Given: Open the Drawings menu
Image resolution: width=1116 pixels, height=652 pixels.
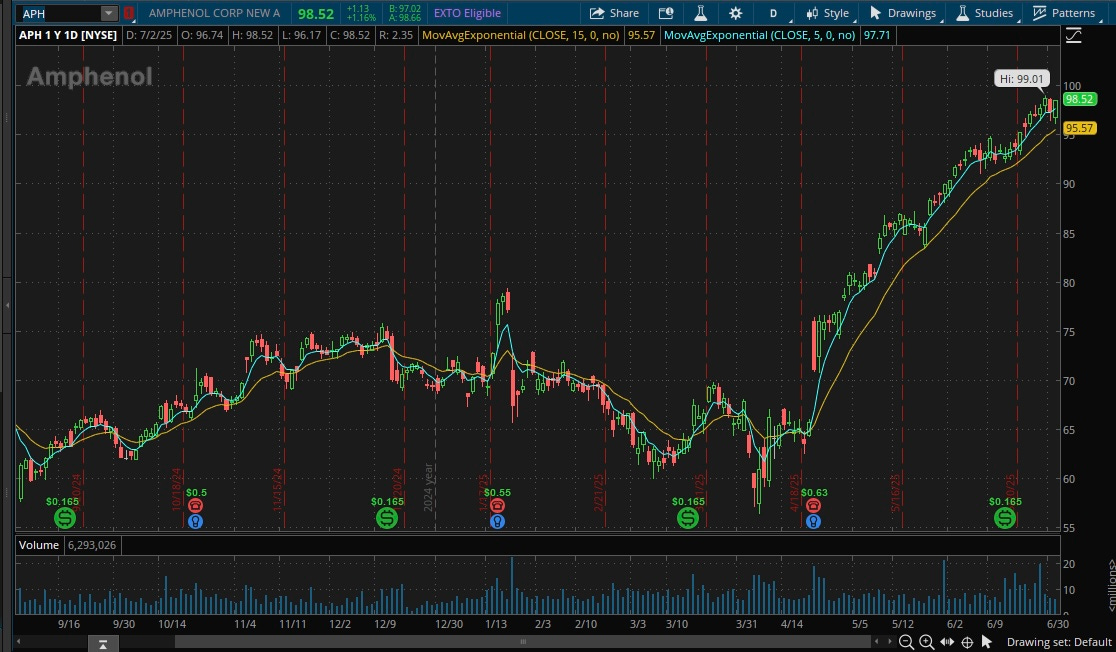Looking at the screenshot, I should tap(903, 13).
